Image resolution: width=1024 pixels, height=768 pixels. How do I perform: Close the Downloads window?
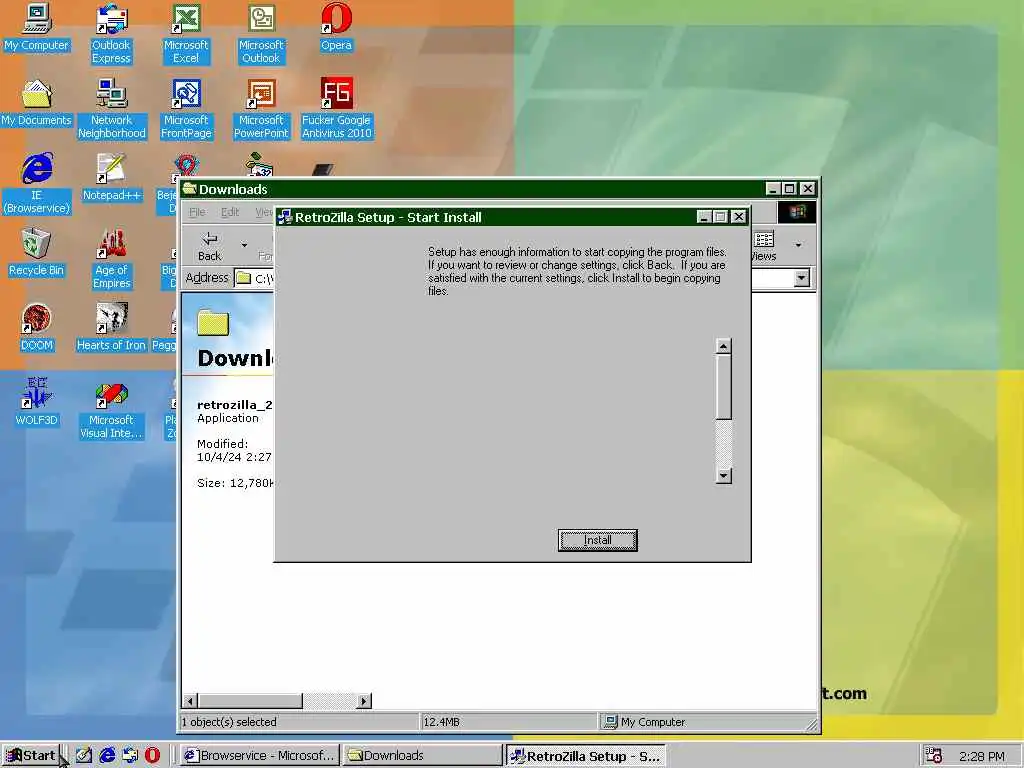pos(808,189)
